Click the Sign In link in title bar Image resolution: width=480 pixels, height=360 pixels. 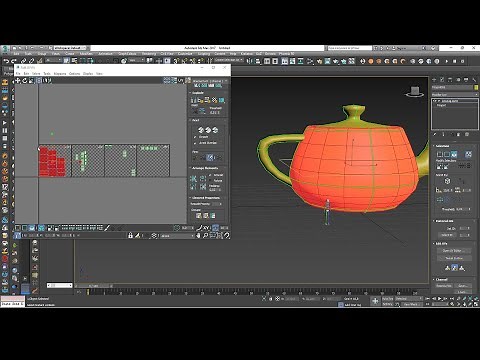[x=402, y=48]
